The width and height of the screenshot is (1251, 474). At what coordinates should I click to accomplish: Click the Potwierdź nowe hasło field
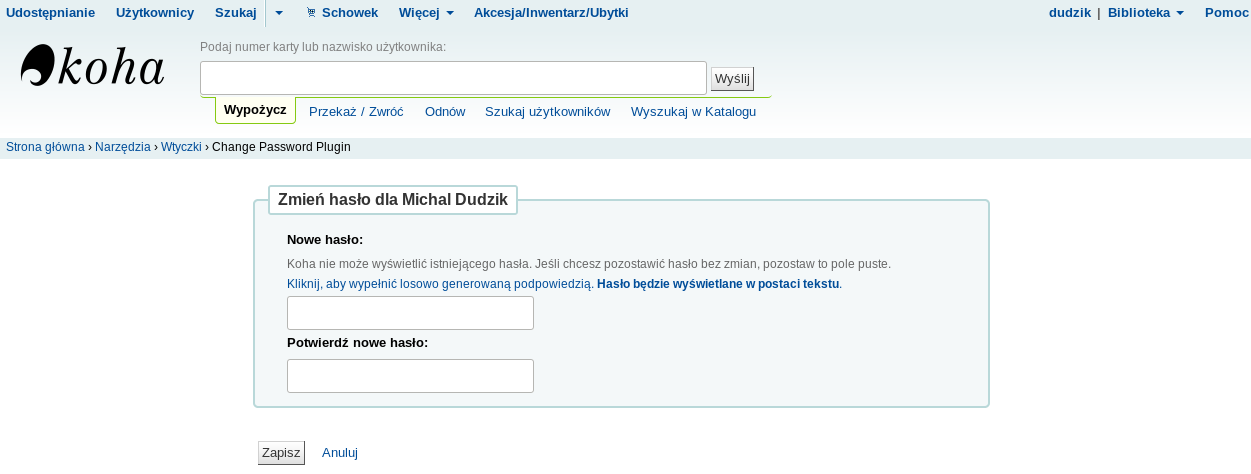(410, 376)
